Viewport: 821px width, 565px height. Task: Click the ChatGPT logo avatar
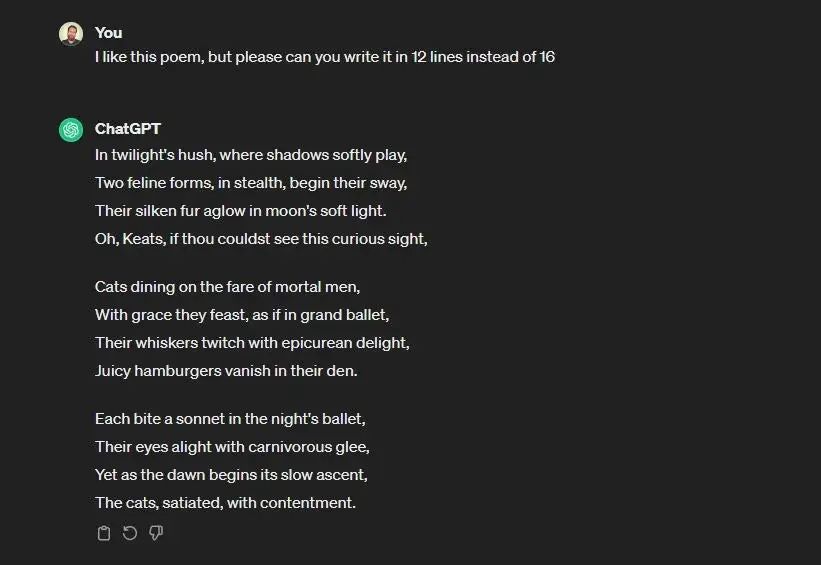tap(71, 130)
